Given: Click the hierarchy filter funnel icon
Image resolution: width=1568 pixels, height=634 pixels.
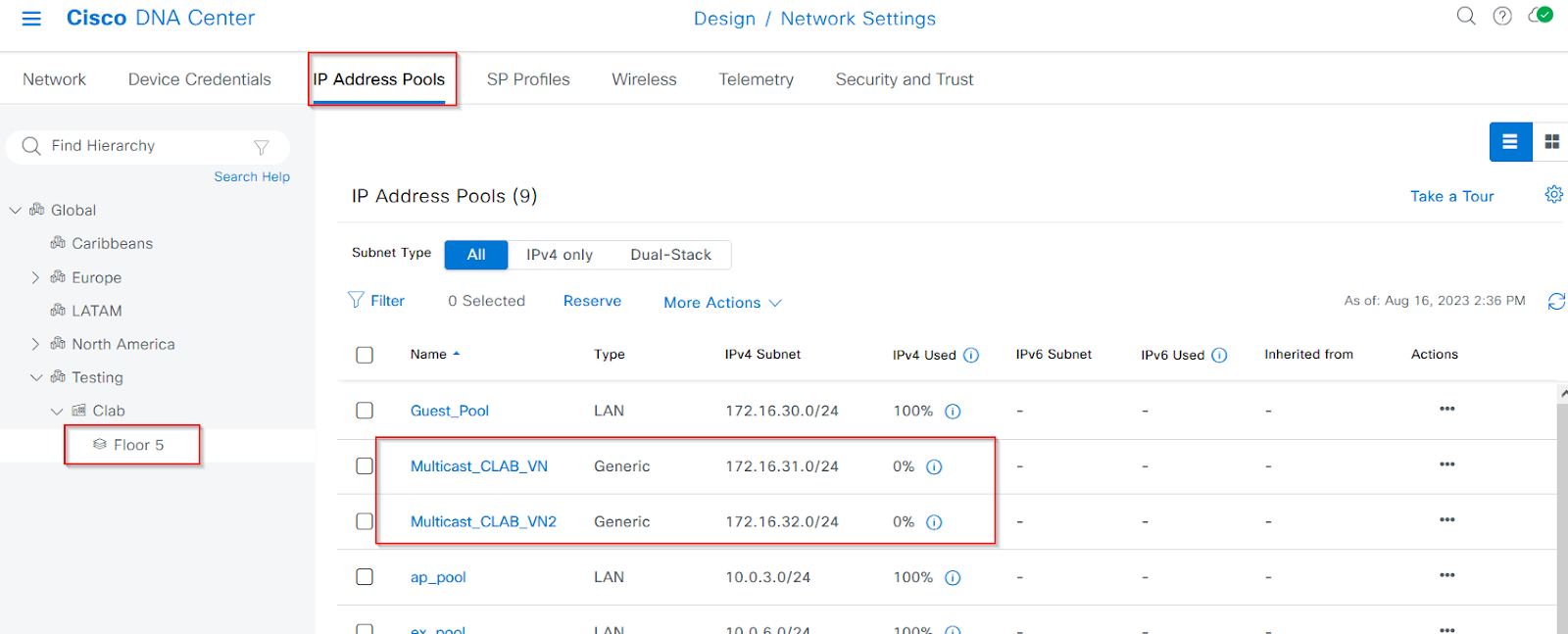Looking at the screenshot, I should point(261,147).
